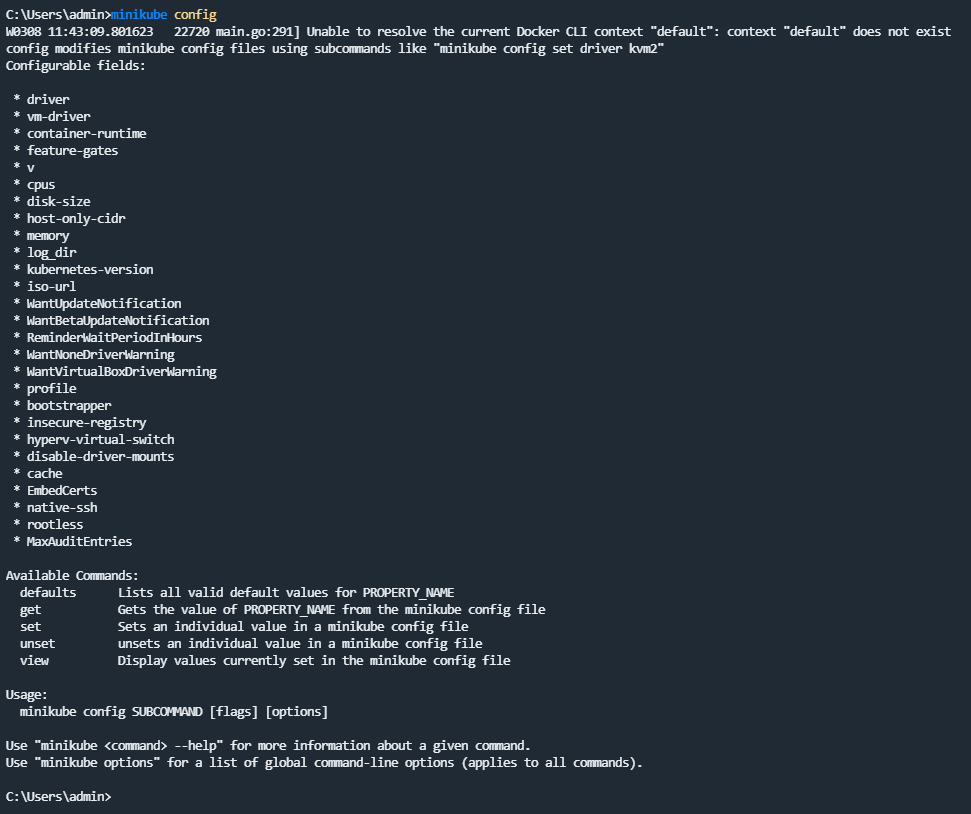Click the 'view' command name
The image size is (971, 814).
[x=34, y=660]
